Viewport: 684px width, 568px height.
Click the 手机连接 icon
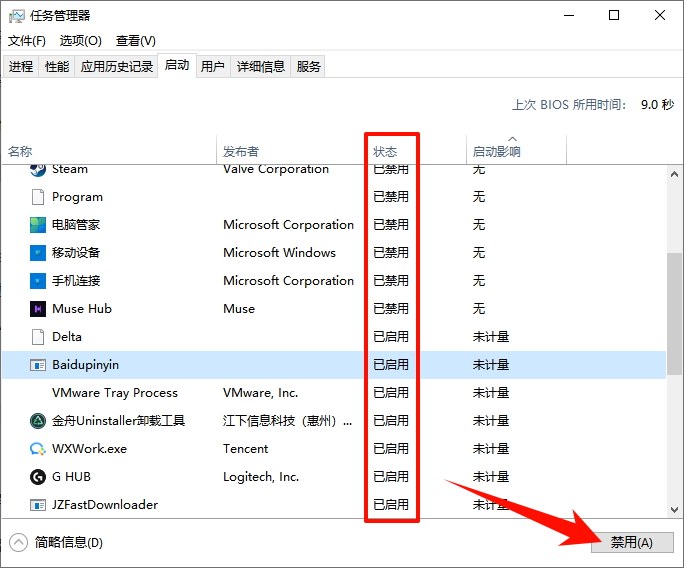pos(38,281)
